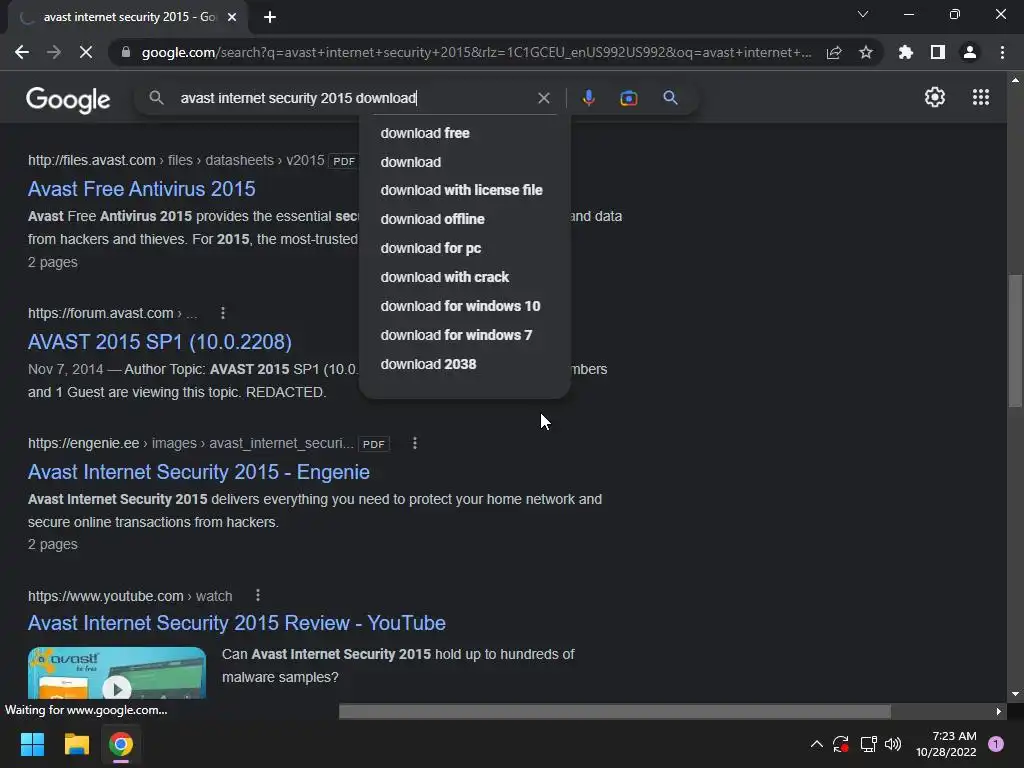Pick 'download for pc' suggestion

[x=464, y=248]
